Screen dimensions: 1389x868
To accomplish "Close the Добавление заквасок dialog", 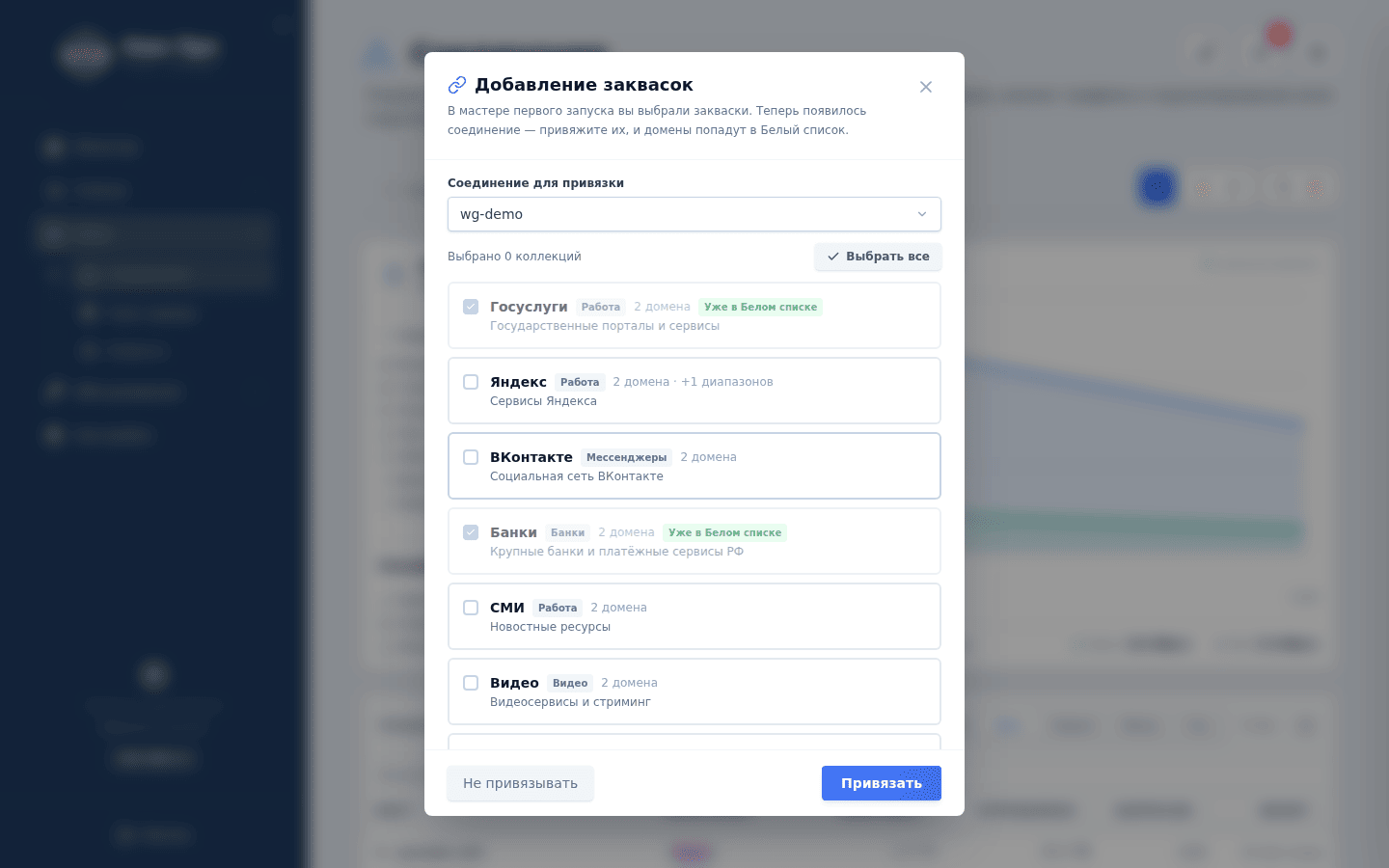I will tap(926, 87).
